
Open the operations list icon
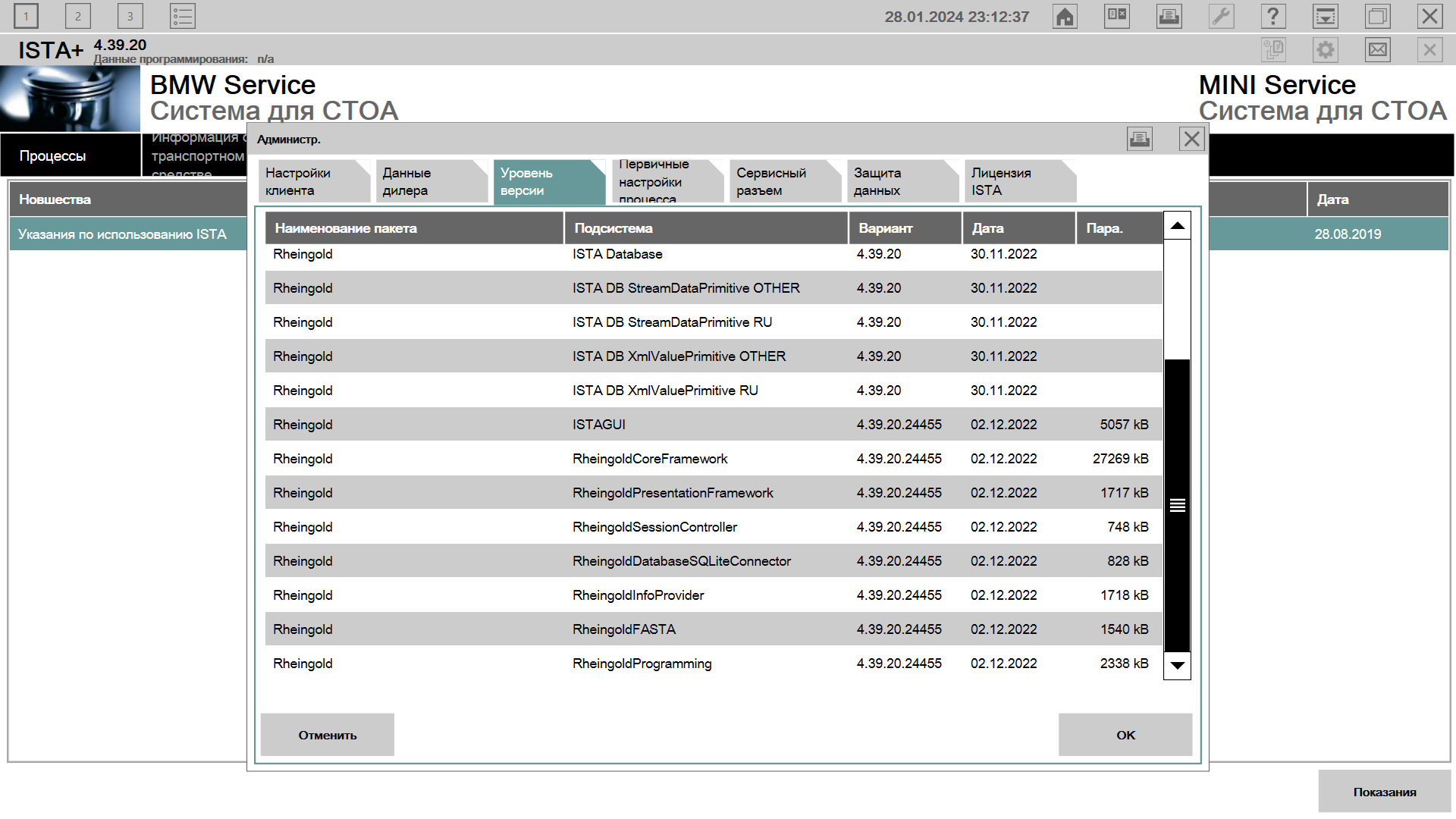(x=183, y=16)
